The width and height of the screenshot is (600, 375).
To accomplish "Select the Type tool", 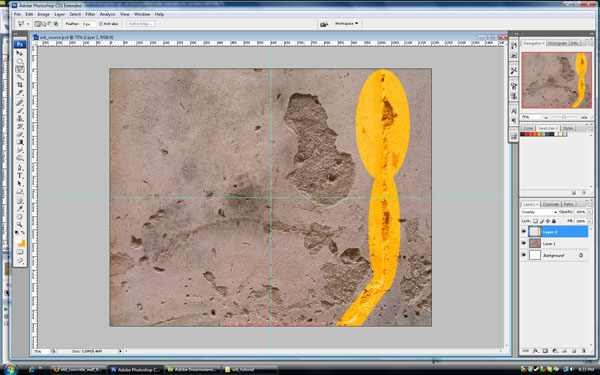I will tap(20, 176).
